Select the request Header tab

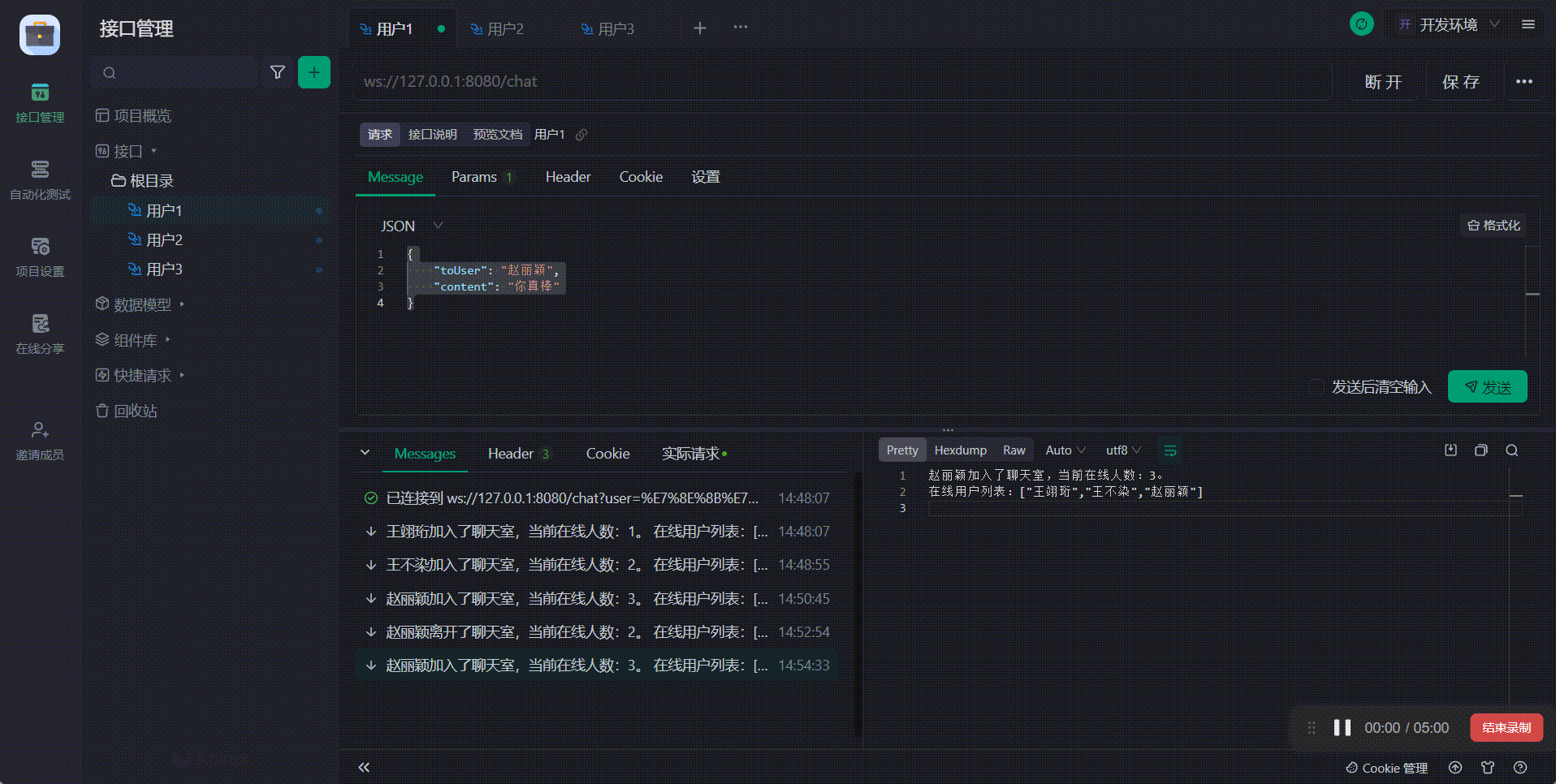tap(568, 177)
